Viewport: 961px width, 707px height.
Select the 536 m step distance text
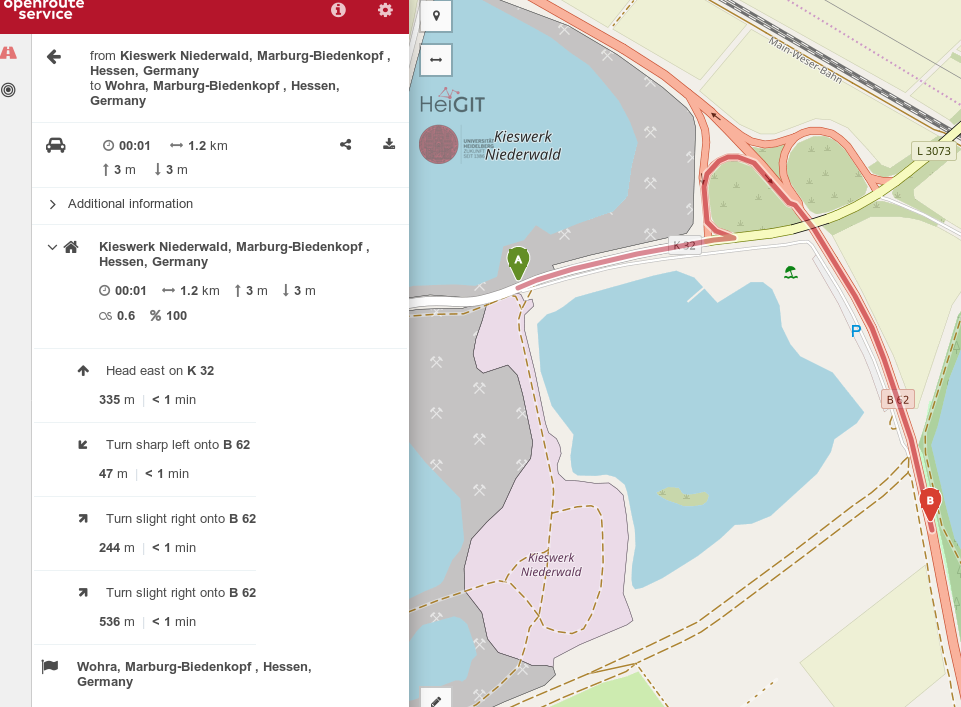[x=116, y=622]
